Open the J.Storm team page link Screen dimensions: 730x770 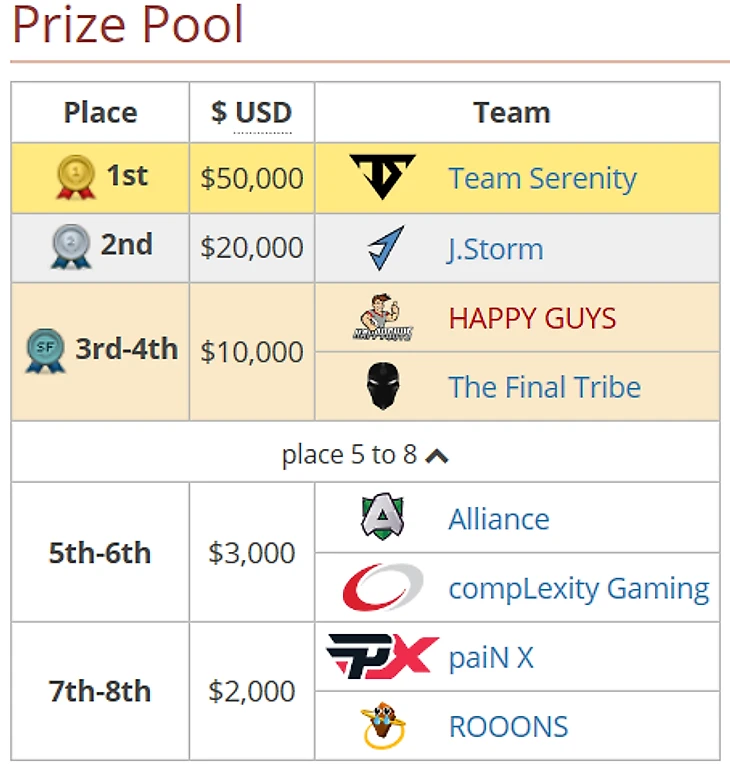(496, 249)
